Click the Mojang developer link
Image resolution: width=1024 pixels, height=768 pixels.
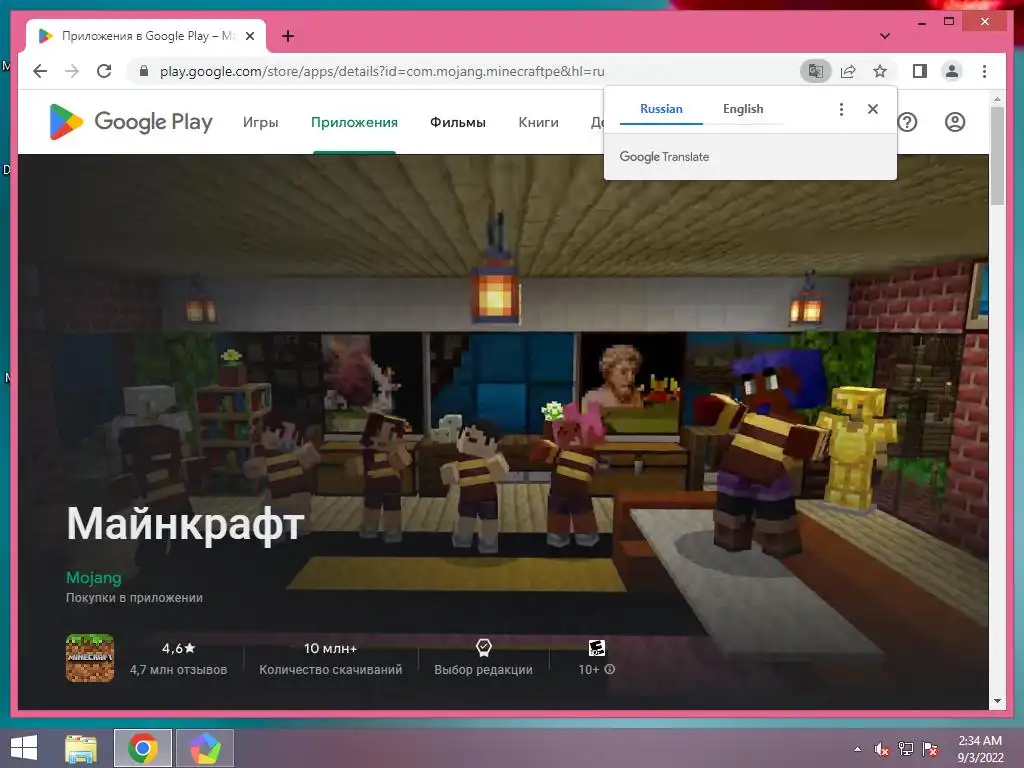click(x=93, y=577)
